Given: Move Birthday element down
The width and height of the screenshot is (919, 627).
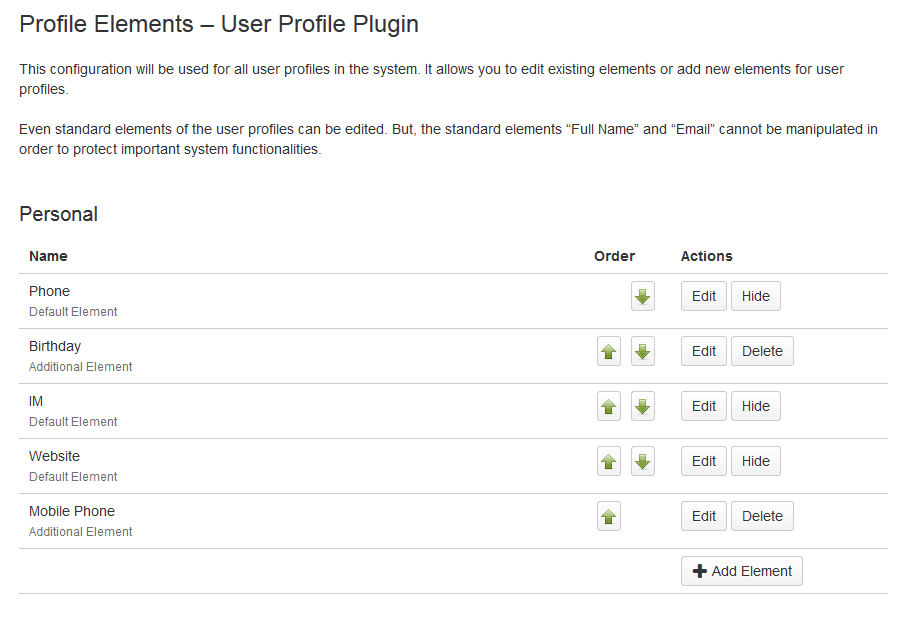Looking at the screenshot, I should [x=643, y=352].
